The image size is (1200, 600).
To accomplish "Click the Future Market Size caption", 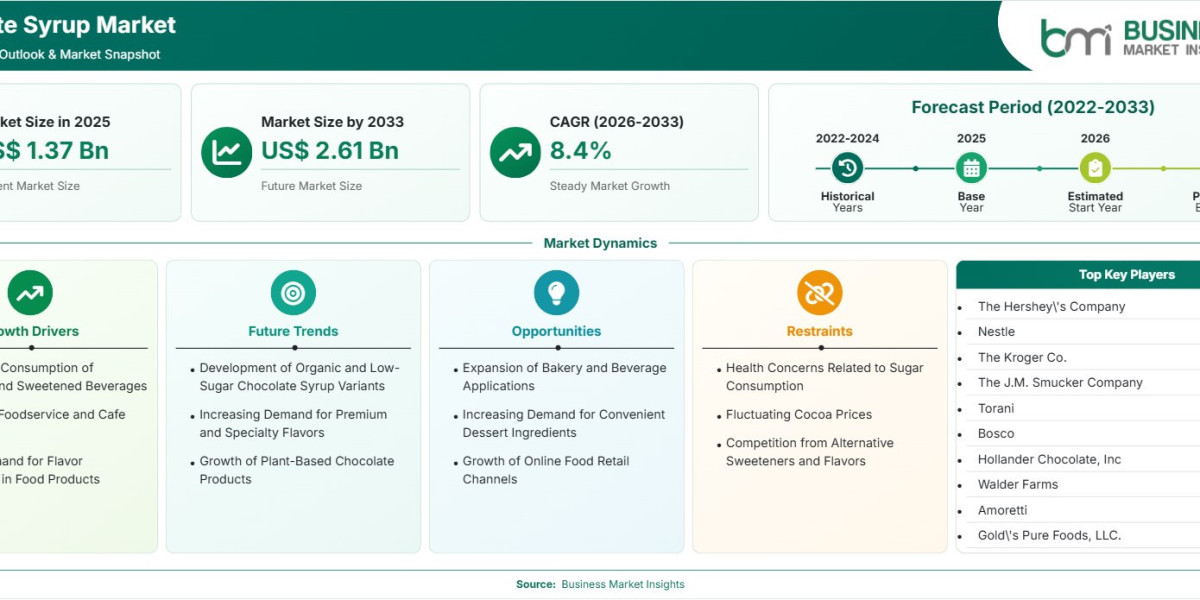I will point(311,186).
